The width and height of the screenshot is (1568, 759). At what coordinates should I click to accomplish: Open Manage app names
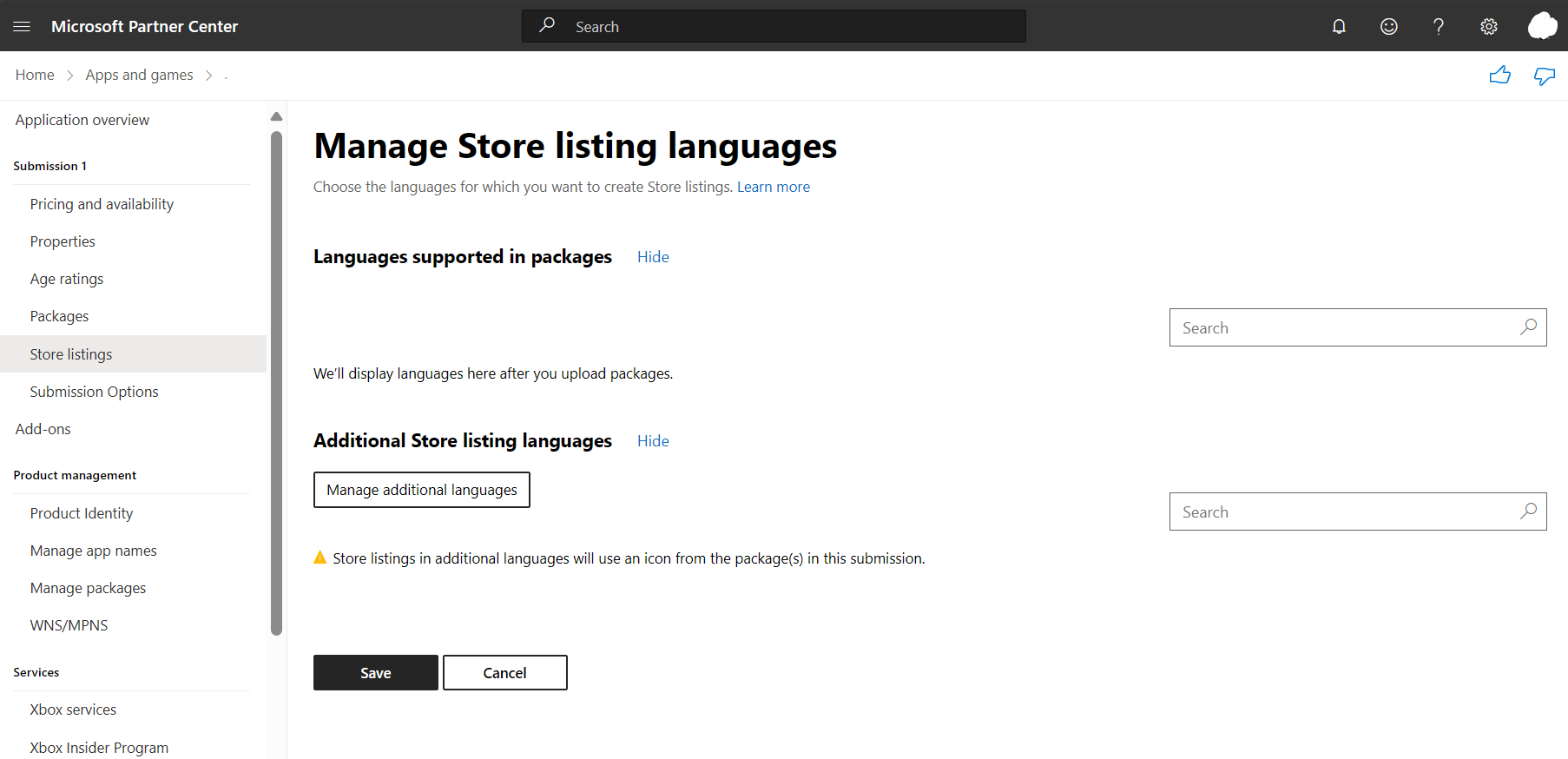click(x=94, y=551)
